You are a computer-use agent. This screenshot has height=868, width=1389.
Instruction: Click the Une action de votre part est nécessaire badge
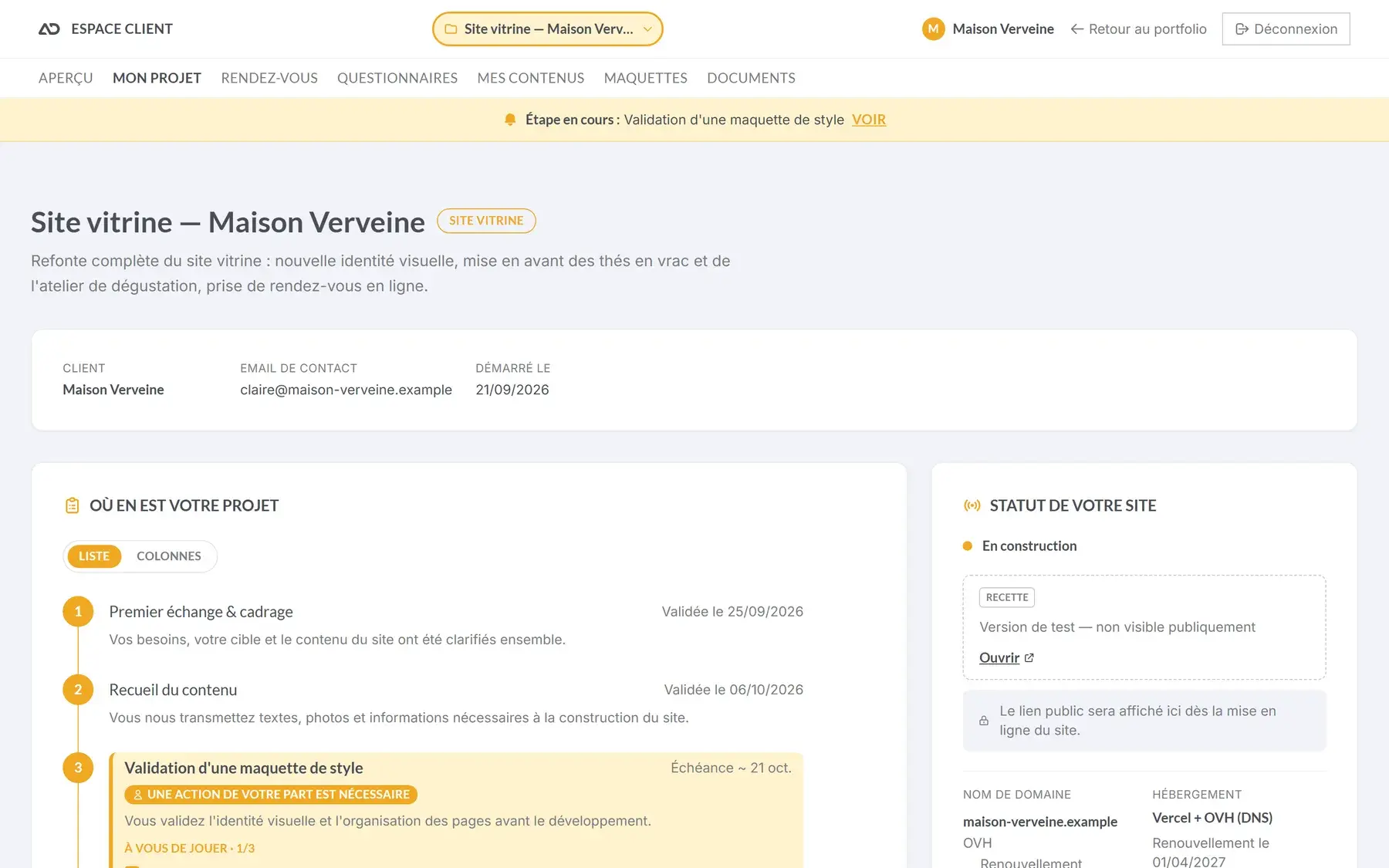(271, 795)
